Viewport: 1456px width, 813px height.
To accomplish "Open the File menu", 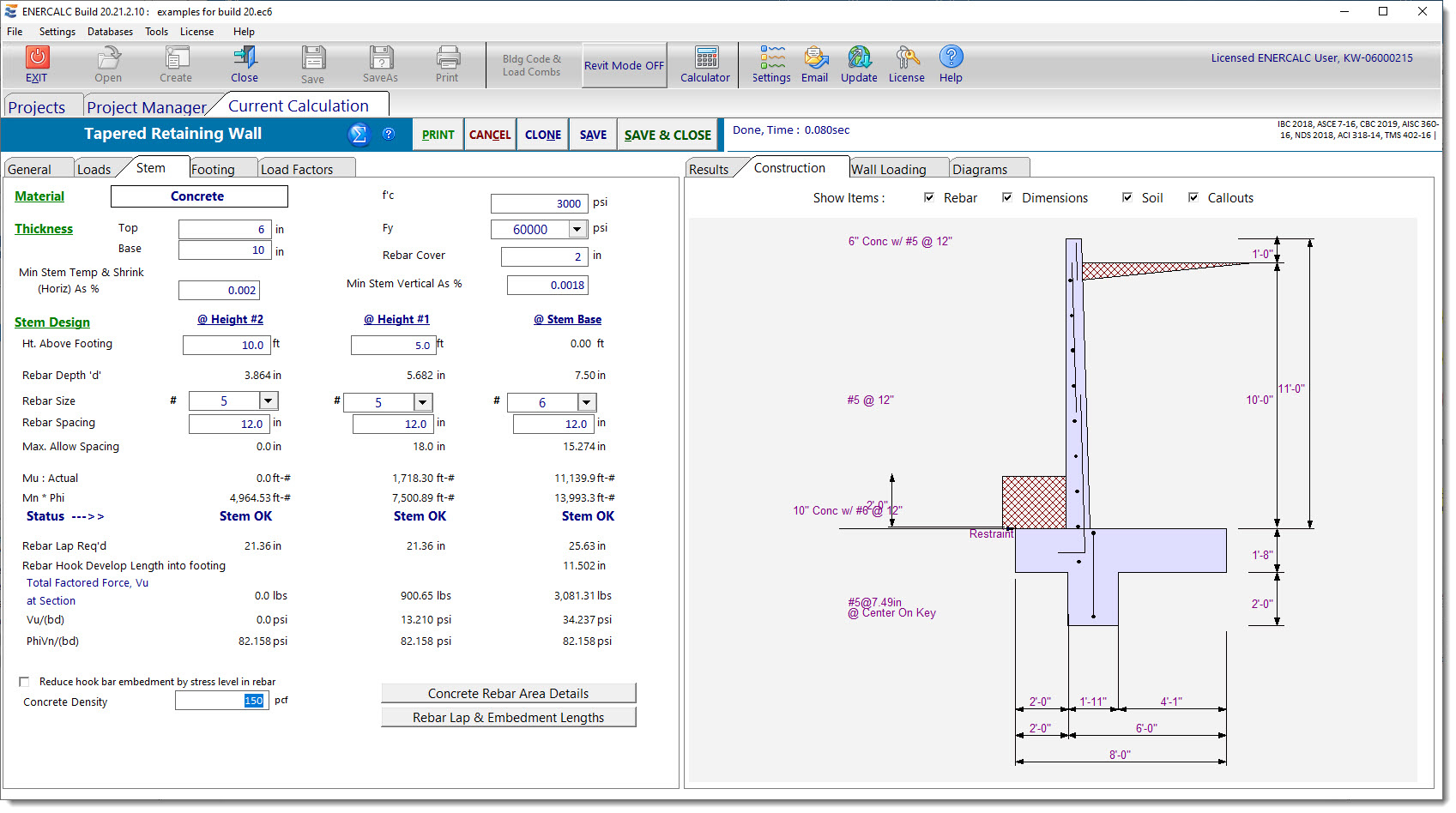I will (15, 32).
